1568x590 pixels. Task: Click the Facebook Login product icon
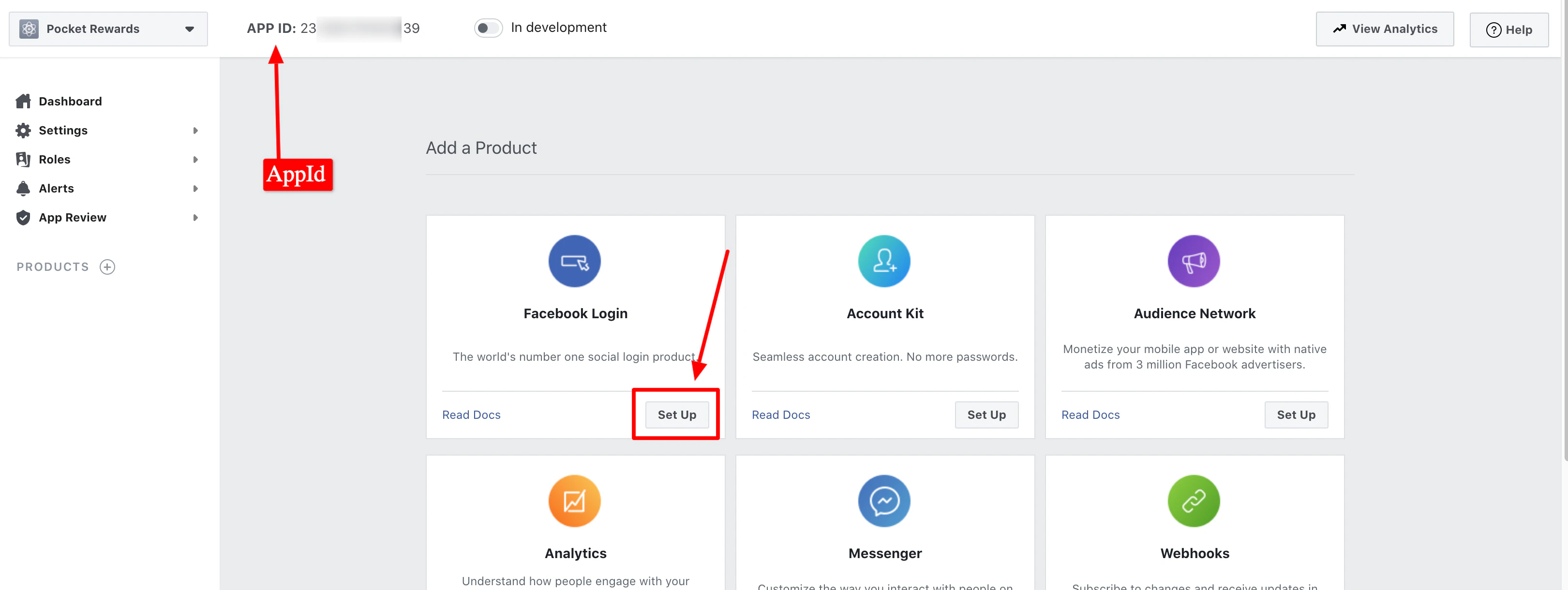575,261
